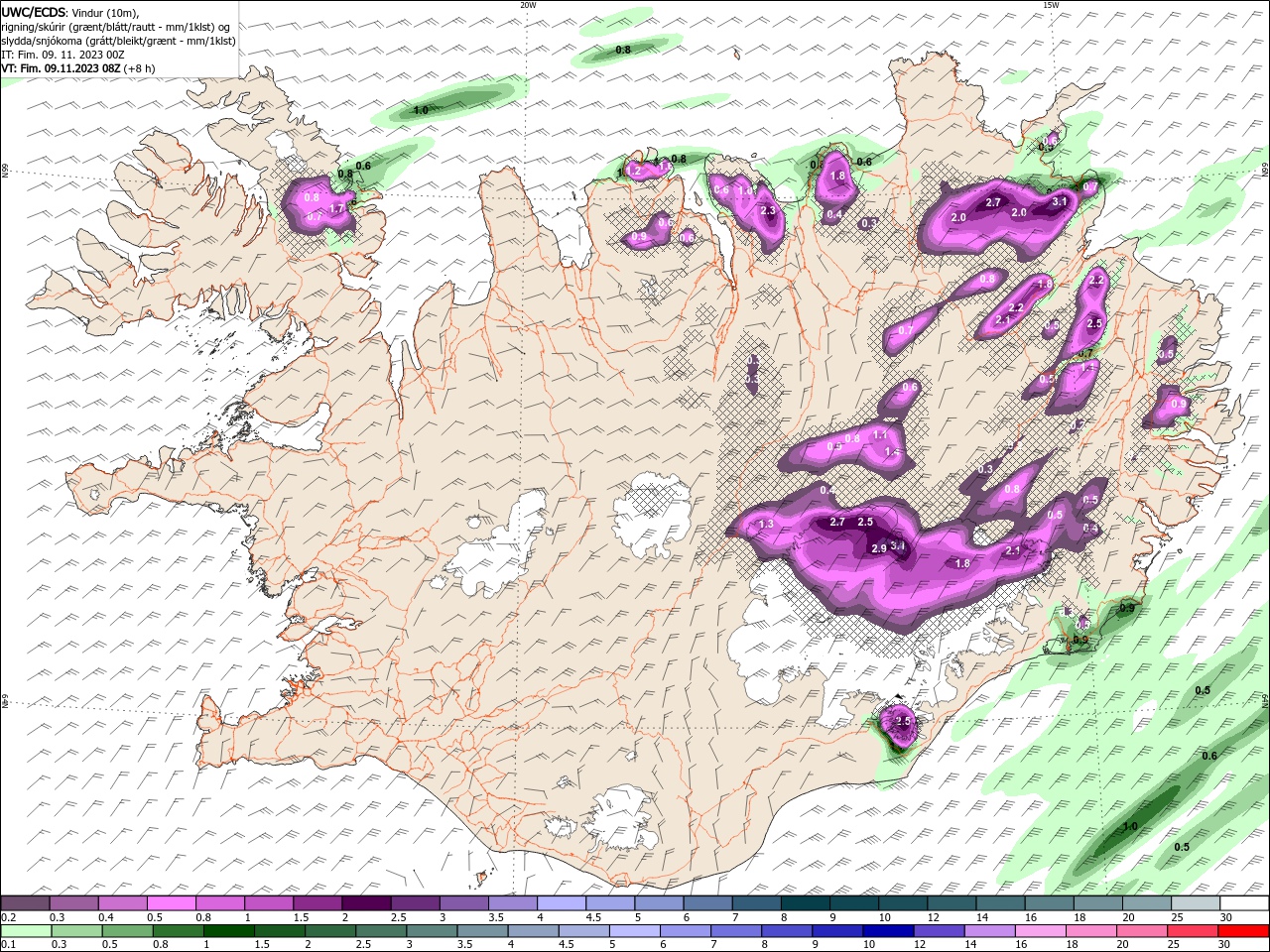Pick the 25 pale grey swatch in the top legend row
1270x952 pixels.
1195,902
